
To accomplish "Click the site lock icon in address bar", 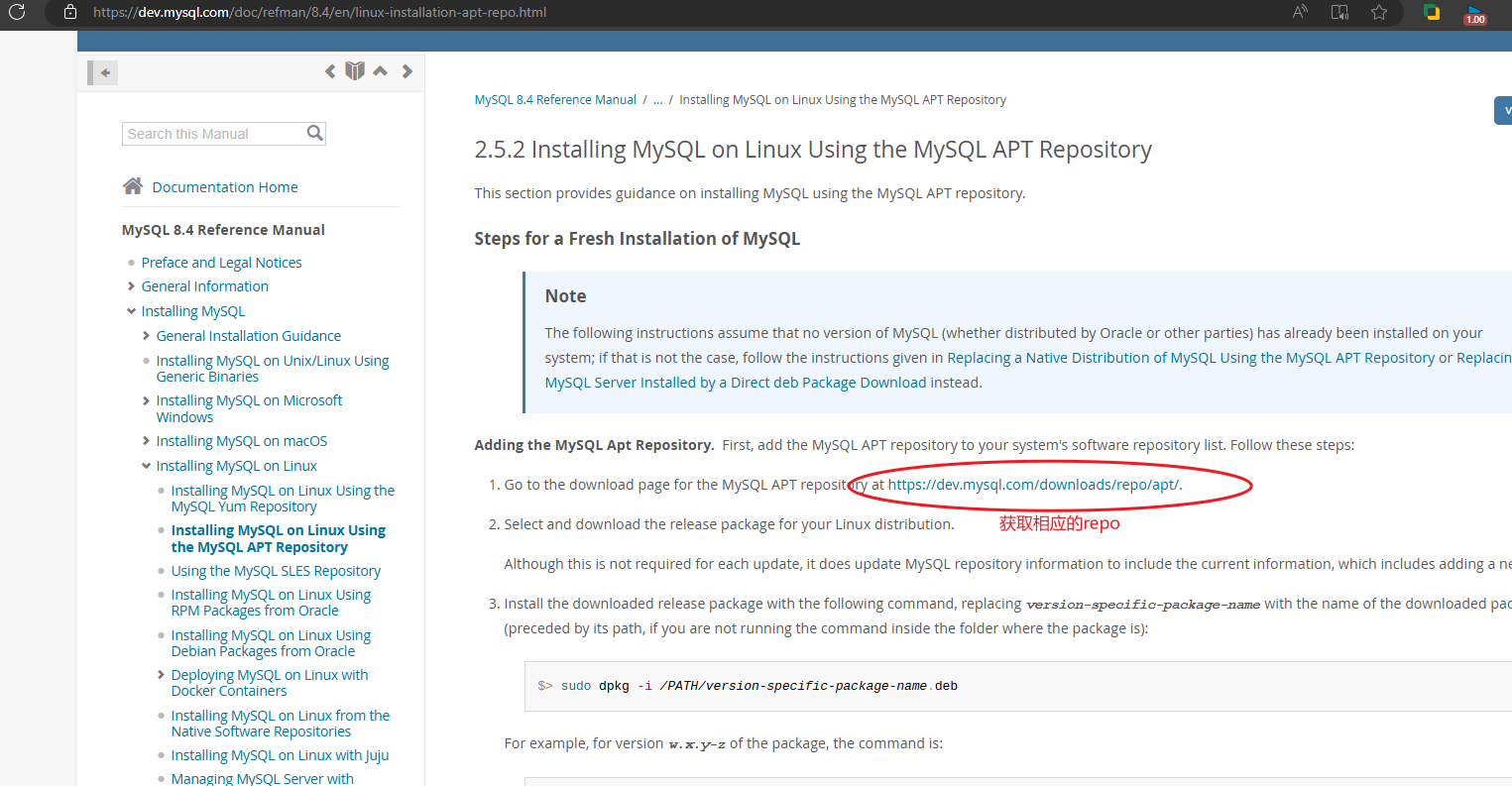I will click(x=69, y=12).
